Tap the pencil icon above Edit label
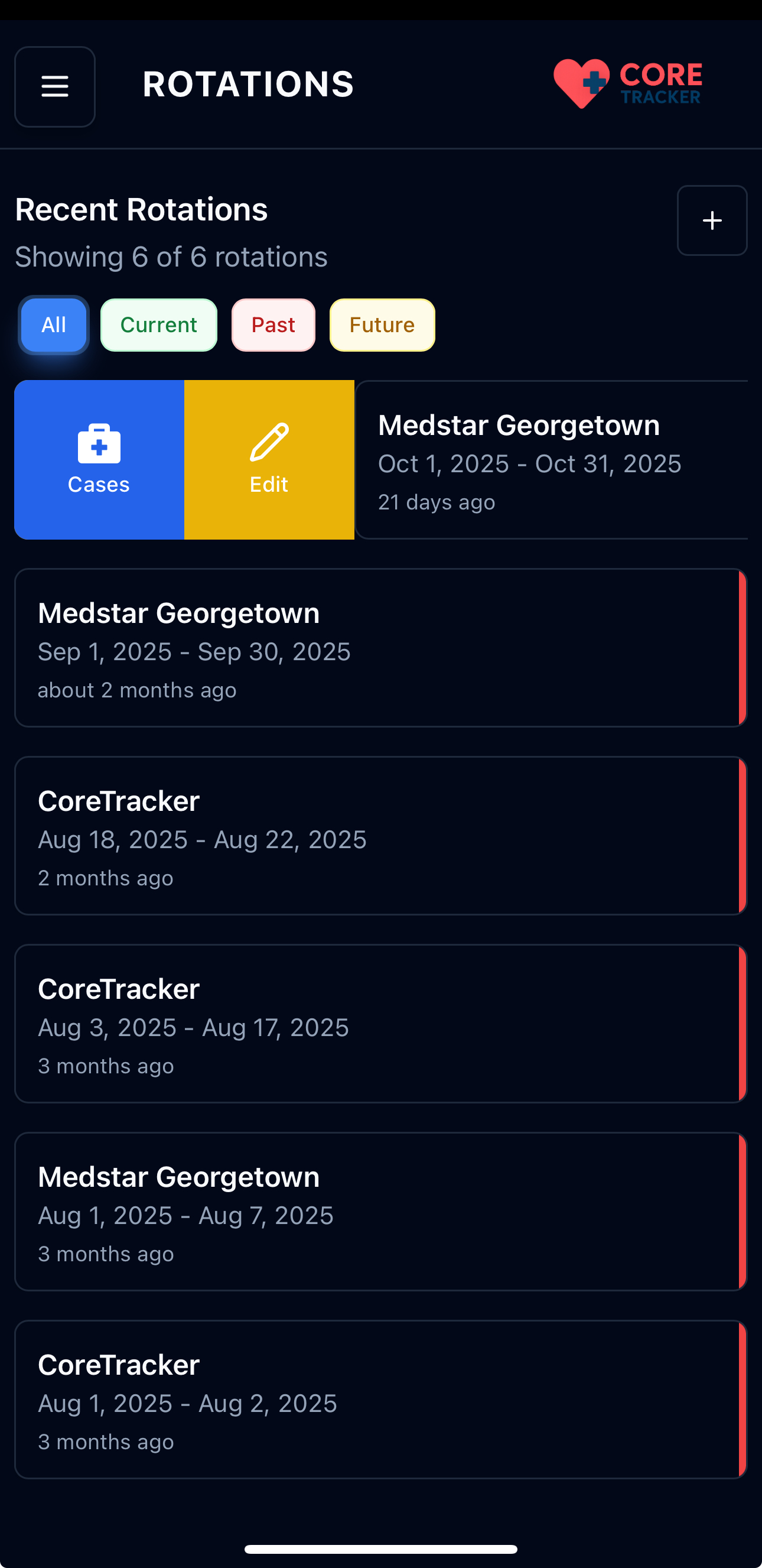Viewport: 762px width, 1568px height. [269, 442]
